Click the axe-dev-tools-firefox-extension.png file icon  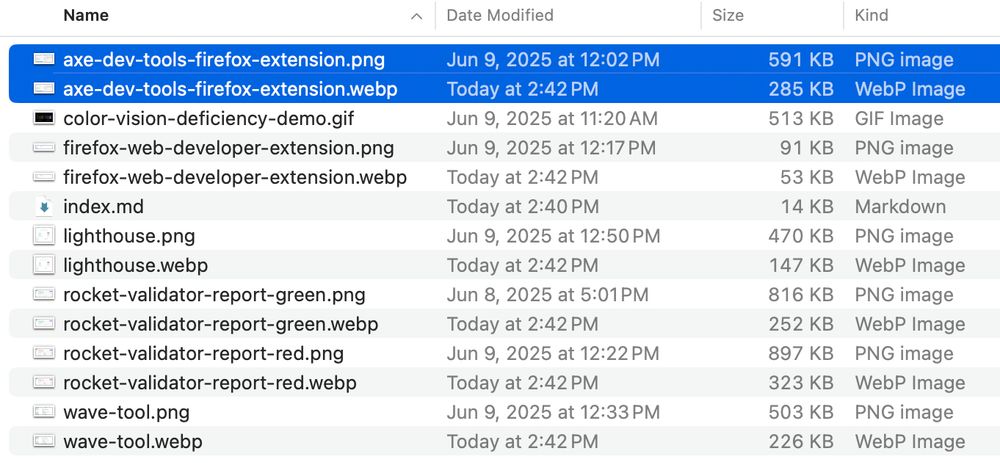point(43,59)
